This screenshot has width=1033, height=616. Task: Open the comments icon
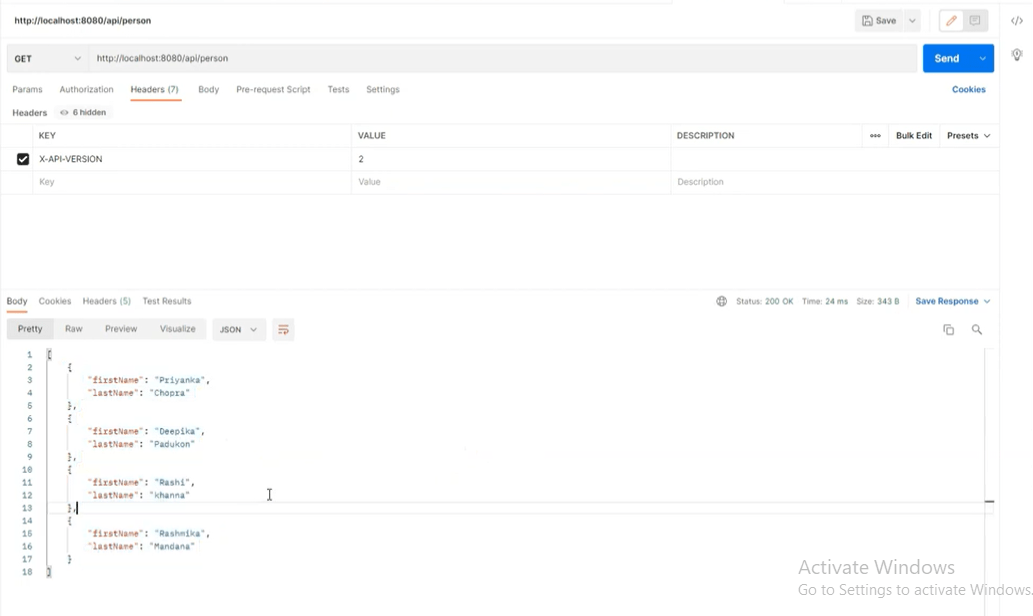coord(975,20)
